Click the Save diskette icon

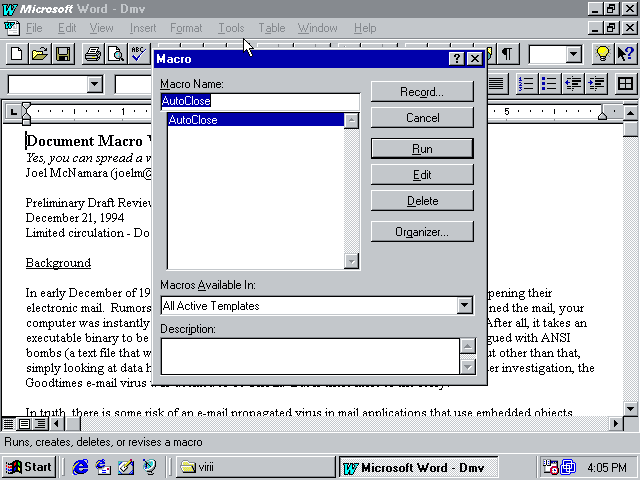click(x=62, y=54)
